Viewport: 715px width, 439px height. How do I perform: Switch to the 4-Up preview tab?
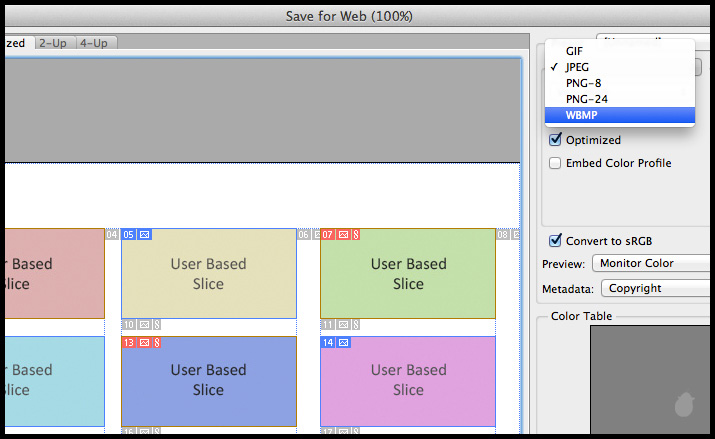point(95,43)
